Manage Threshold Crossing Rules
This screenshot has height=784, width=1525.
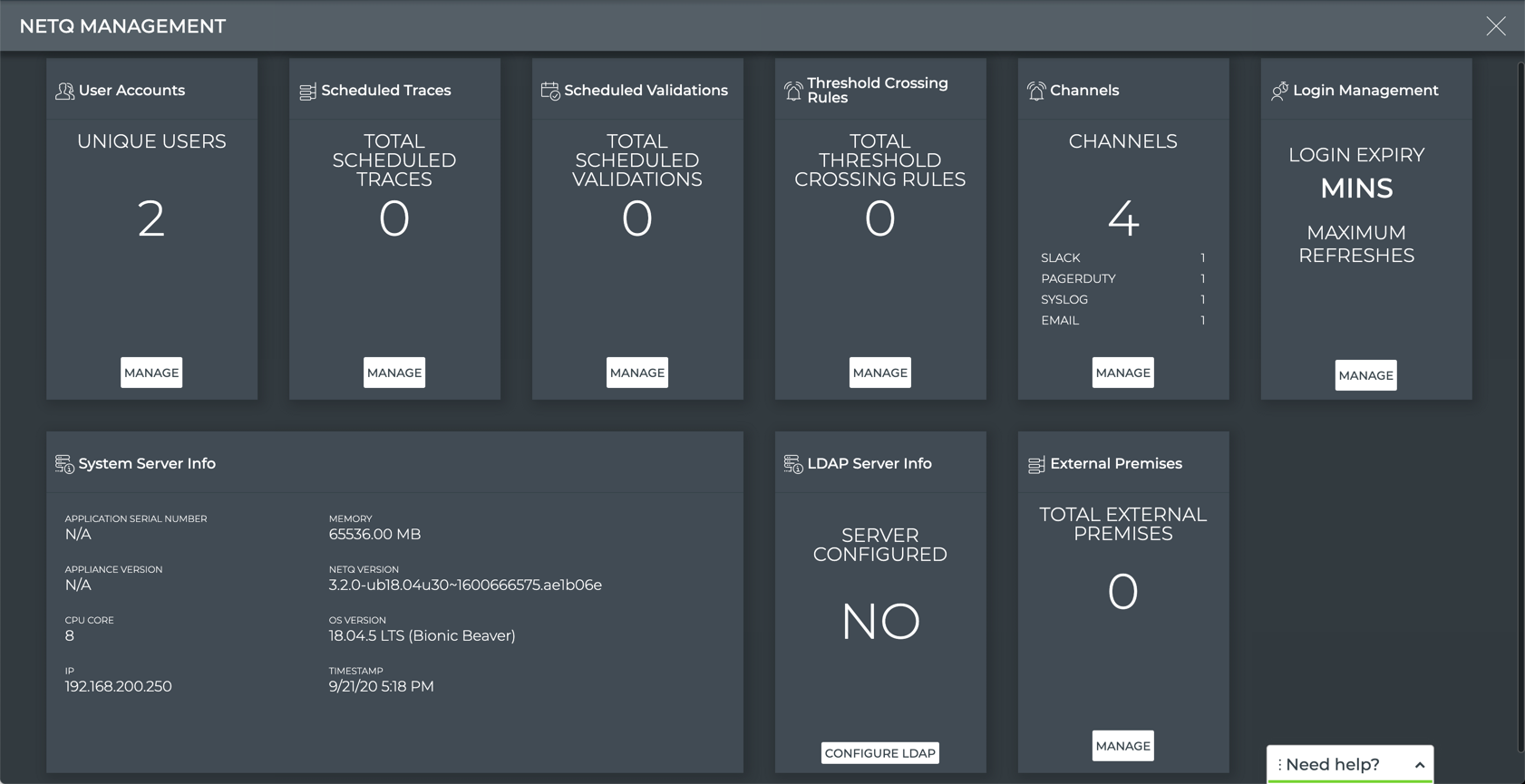click(x=880, y=373)
